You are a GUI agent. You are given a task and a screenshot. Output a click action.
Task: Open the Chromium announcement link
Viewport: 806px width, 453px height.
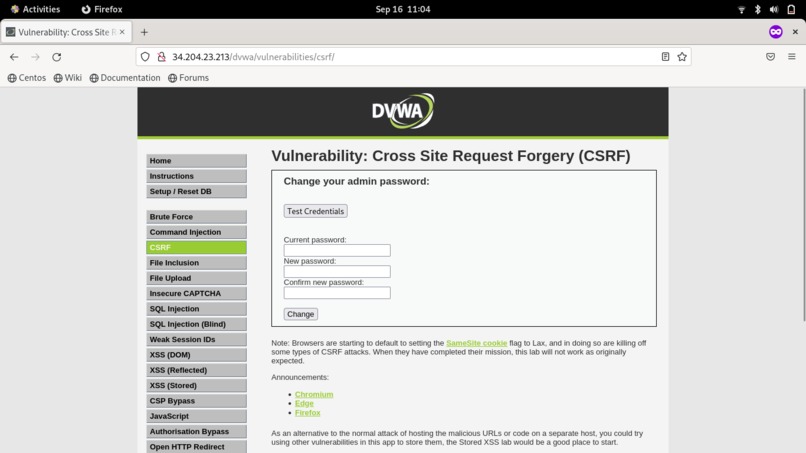(x=314, y=394)
